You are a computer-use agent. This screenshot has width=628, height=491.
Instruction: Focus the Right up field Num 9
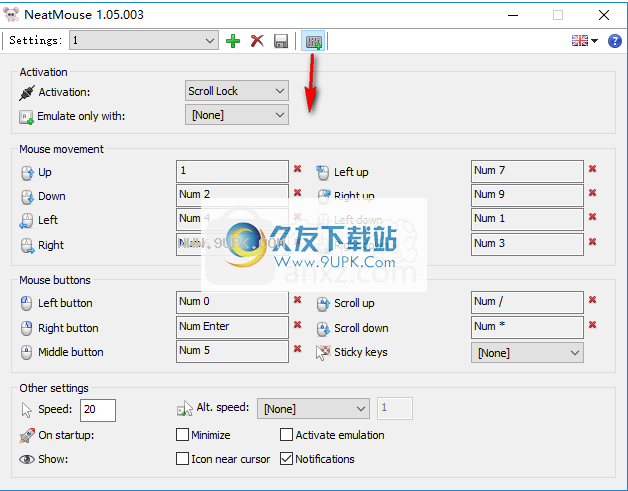[x=527, y=195]
